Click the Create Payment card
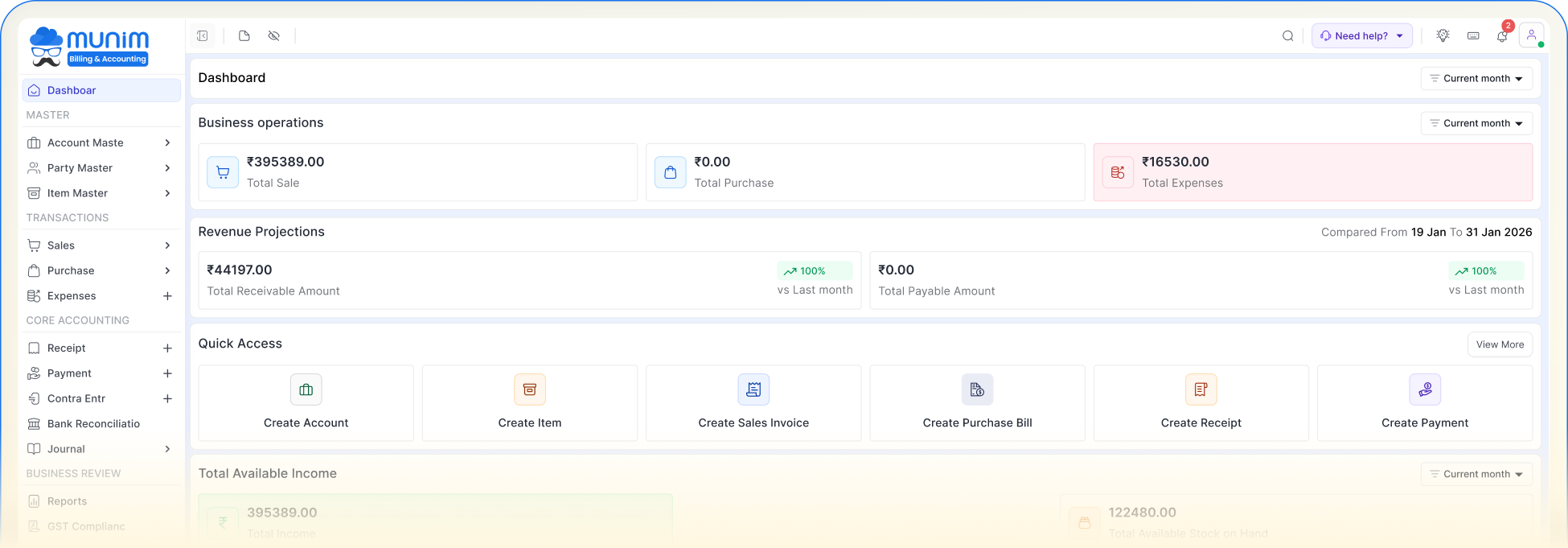The height and width of the screenshot is (548, 1568). [x=1425, y=404]
